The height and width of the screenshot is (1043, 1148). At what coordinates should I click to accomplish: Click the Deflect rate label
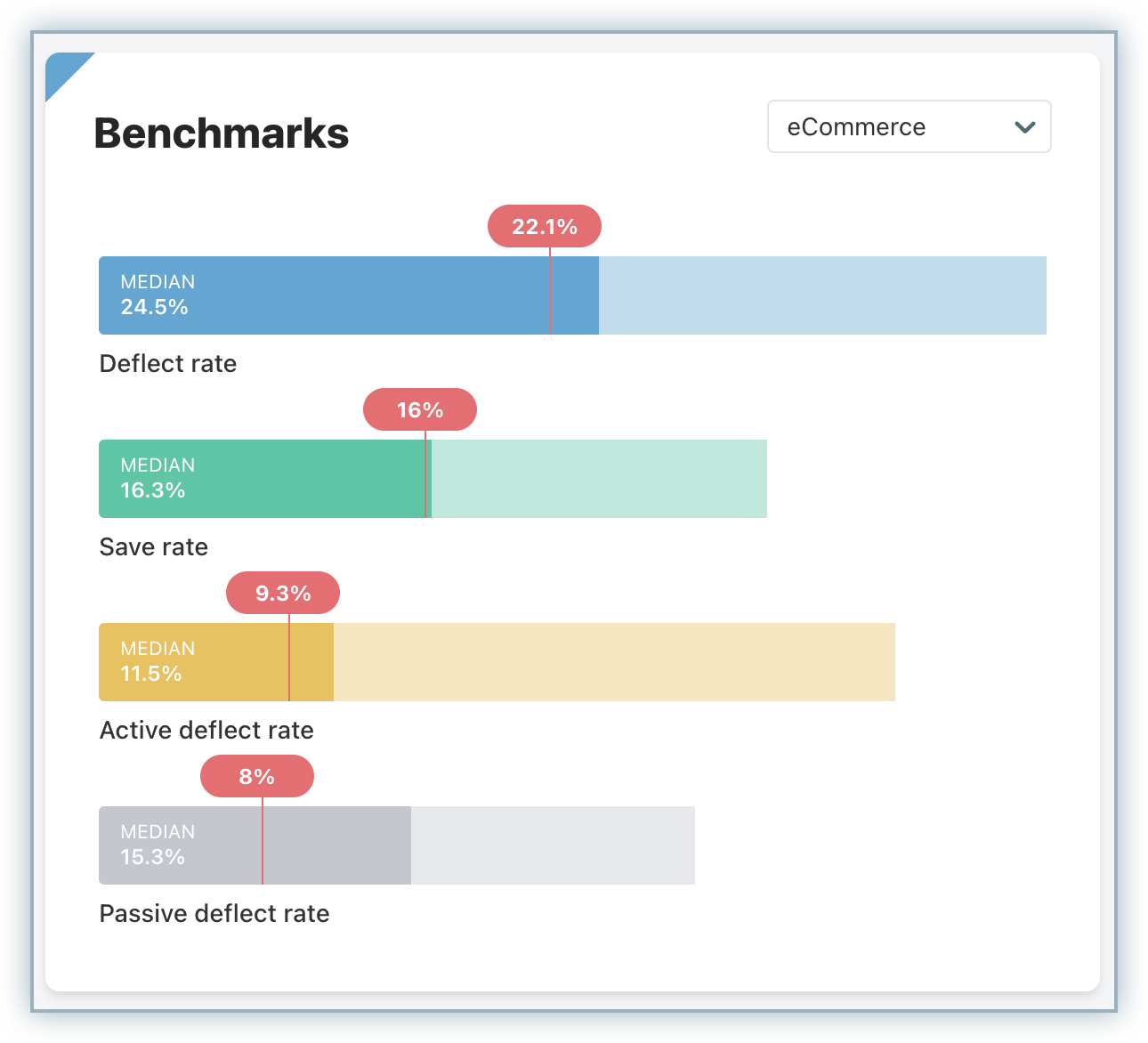[x=168, y=364]
